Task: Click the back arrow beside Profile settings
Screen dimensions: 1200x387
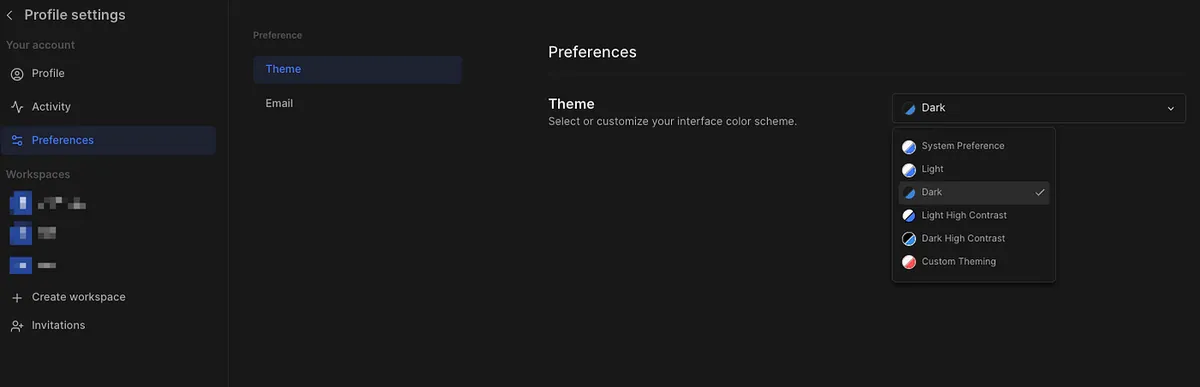Action: [x=10, y=15]
